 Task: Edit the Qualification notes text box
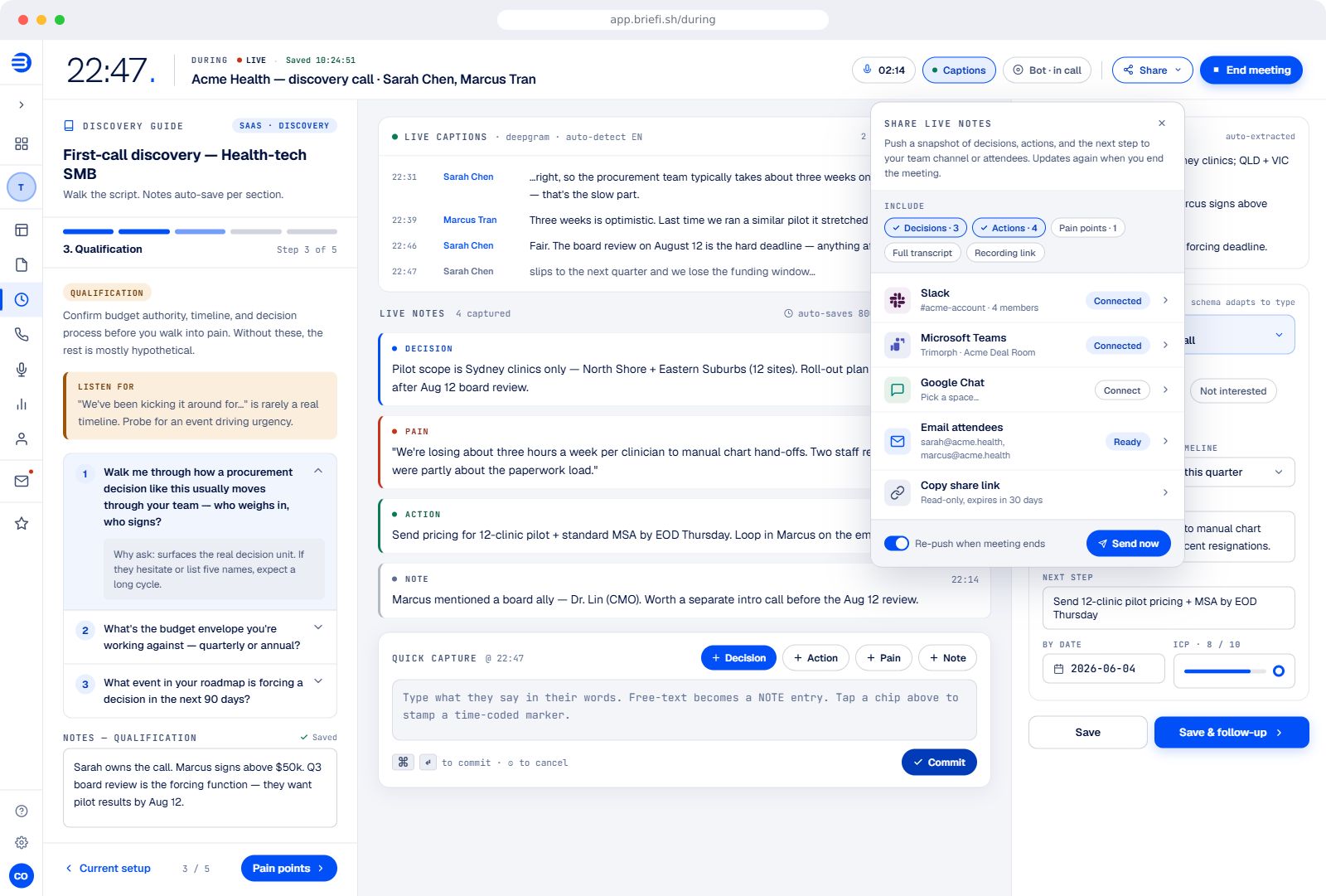point(200,788)
